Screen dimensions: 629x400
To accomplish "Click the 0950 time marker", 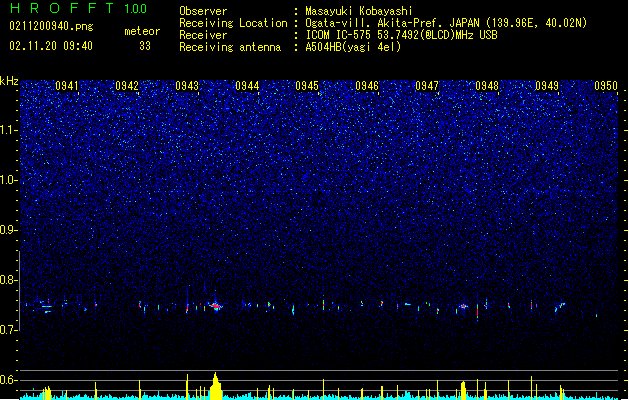I will 606,86.
